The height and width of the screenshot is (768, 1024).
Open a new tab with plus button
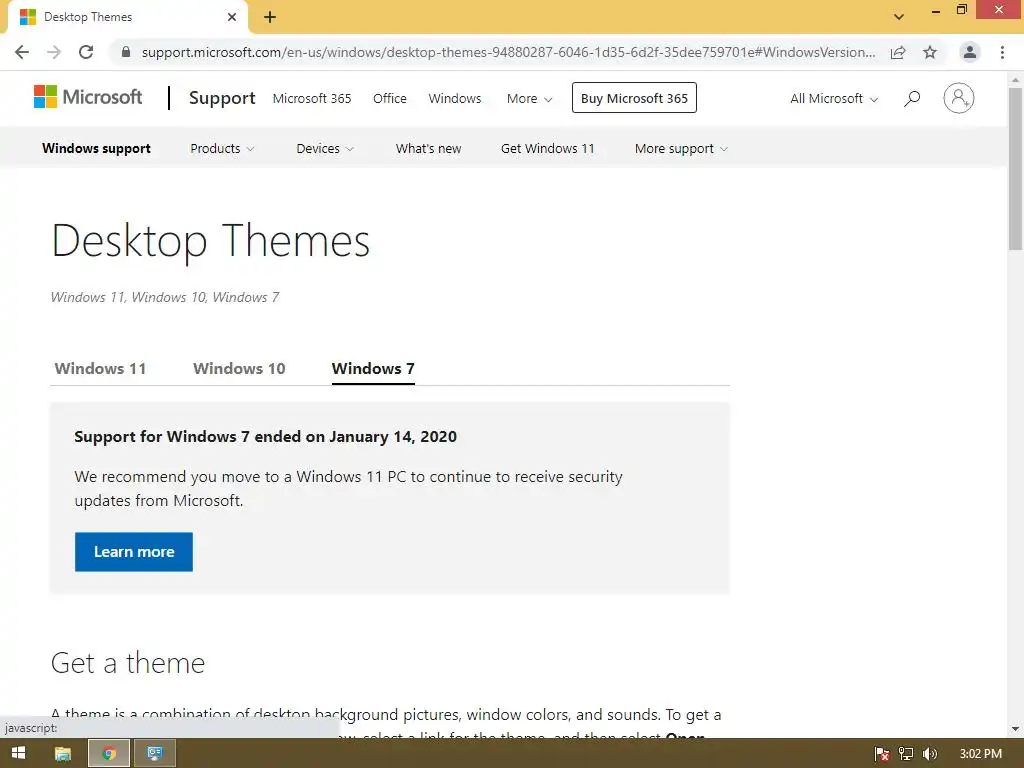coord(270,17)
